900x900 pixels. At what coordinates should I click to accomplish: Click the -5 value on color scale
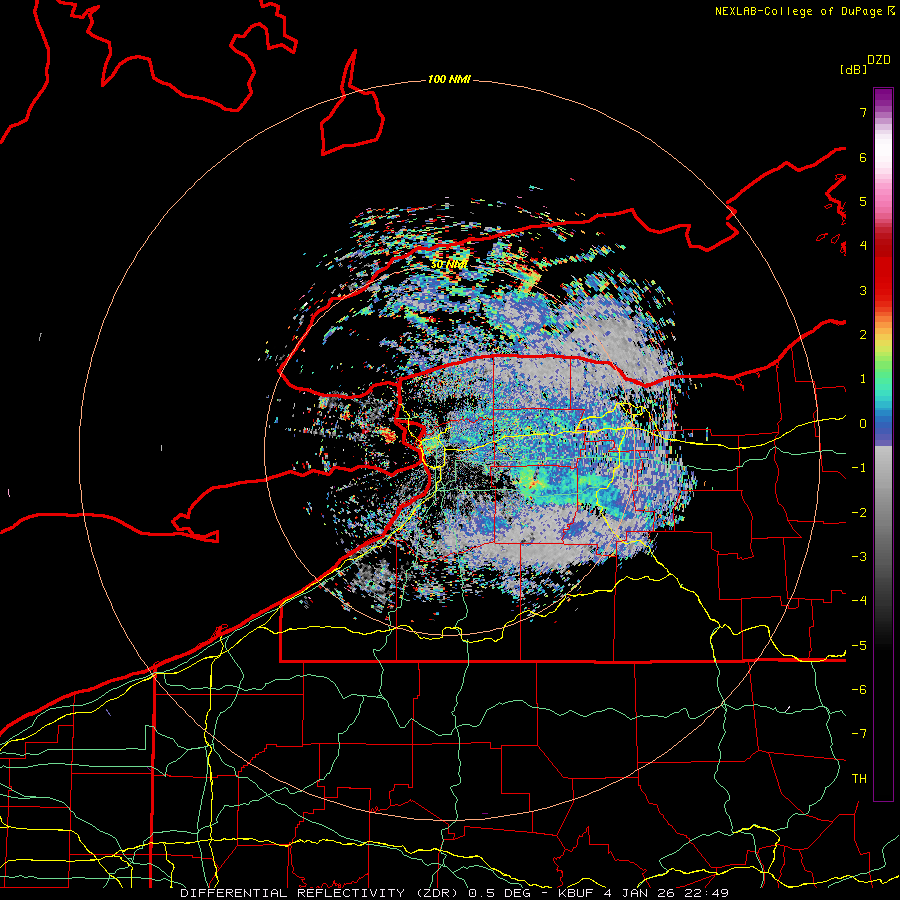859,646
